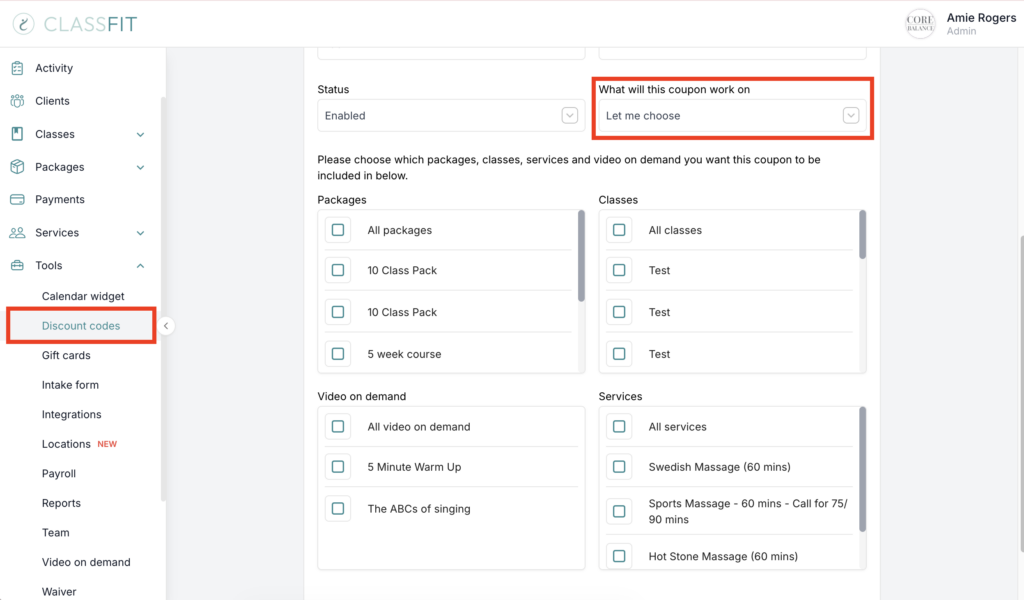
Task: Check the All classes checkbox
Action: 619,230
